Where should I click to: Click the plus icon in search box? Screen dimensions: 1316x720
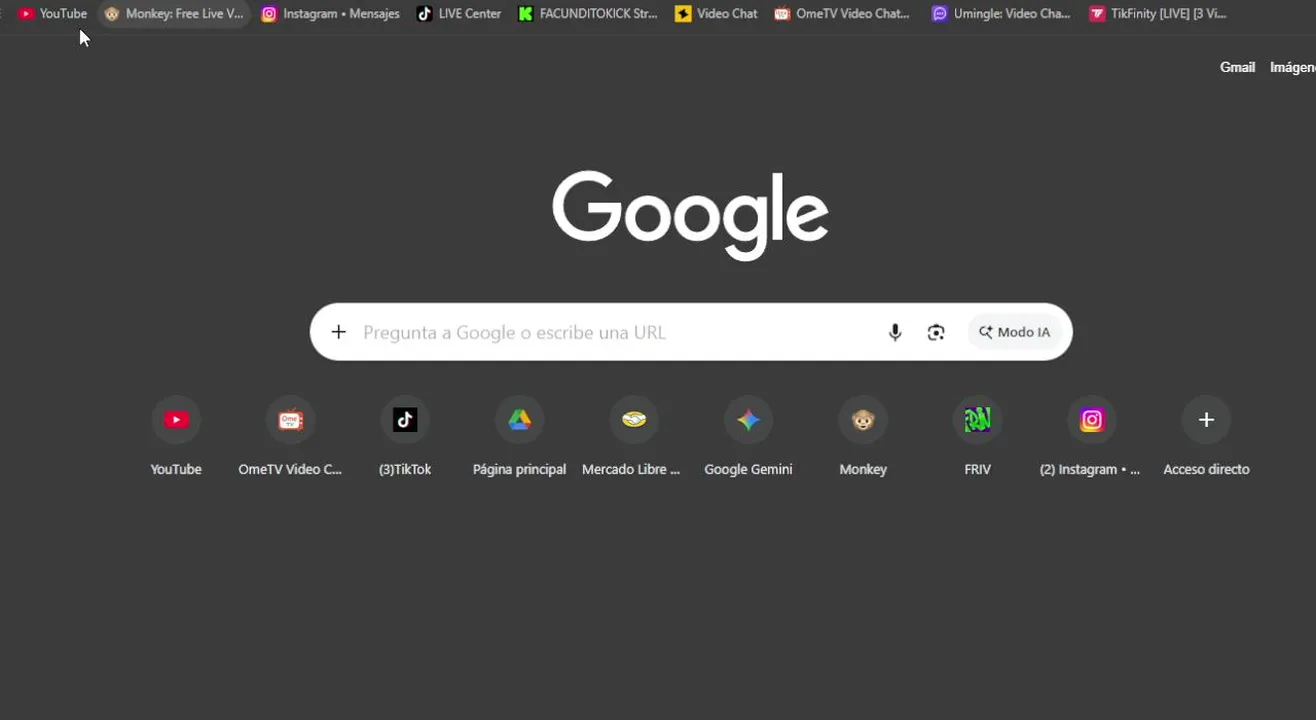click(x=339, y=332)
